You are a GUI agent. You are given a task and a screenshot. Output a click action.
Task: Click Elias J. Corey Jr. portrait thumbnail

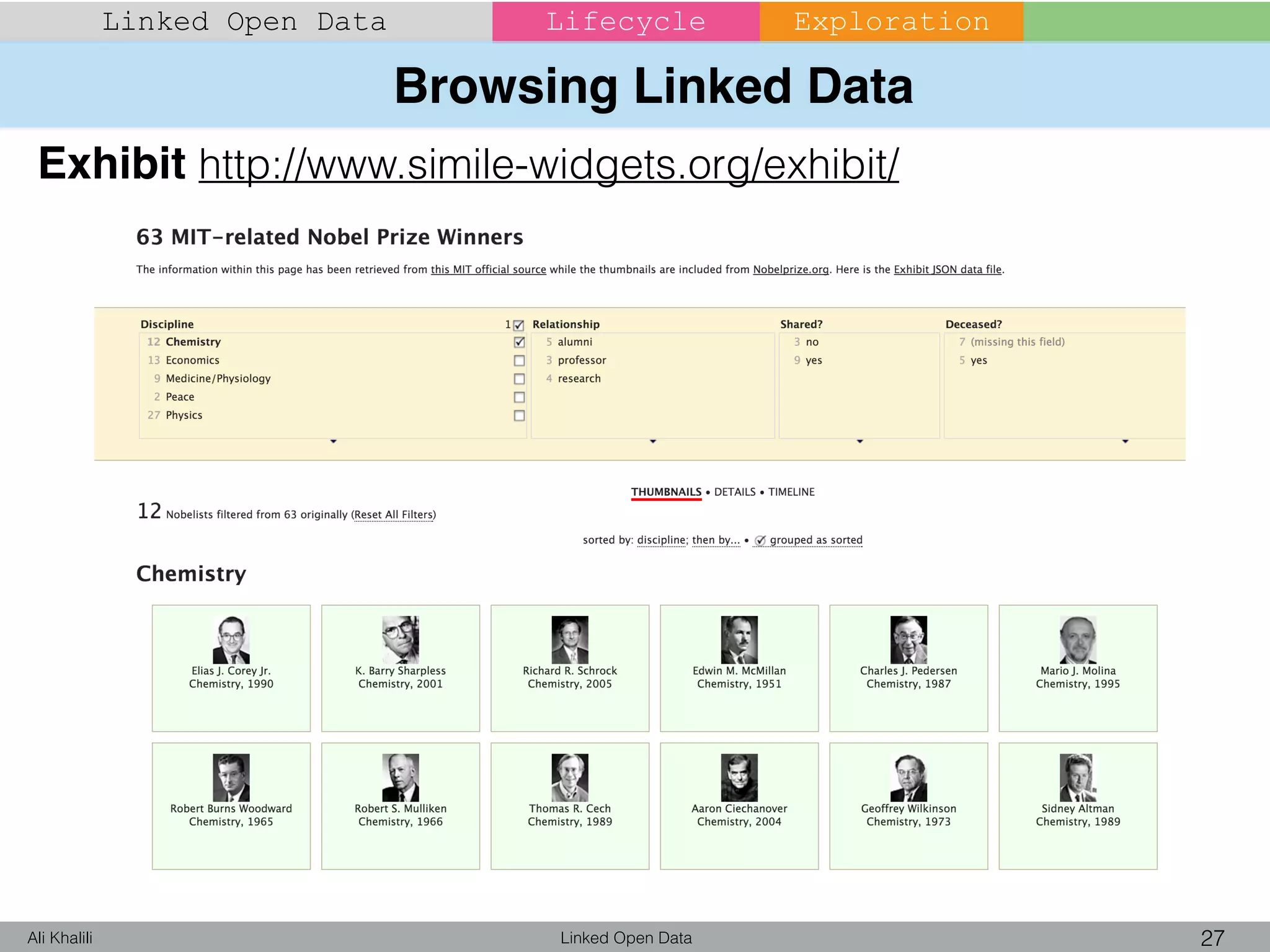pyautogui.click(x=231, y=640)
